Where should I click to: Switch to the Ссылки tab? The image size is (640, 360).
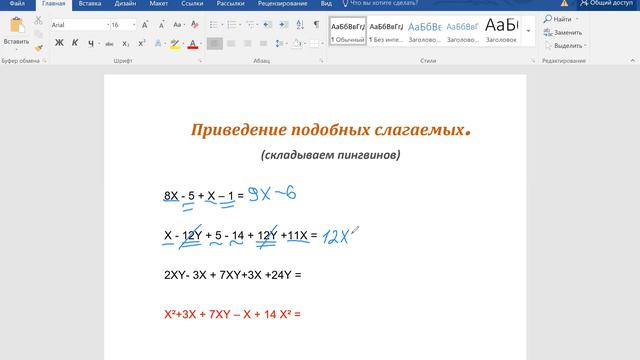[192, 3]
